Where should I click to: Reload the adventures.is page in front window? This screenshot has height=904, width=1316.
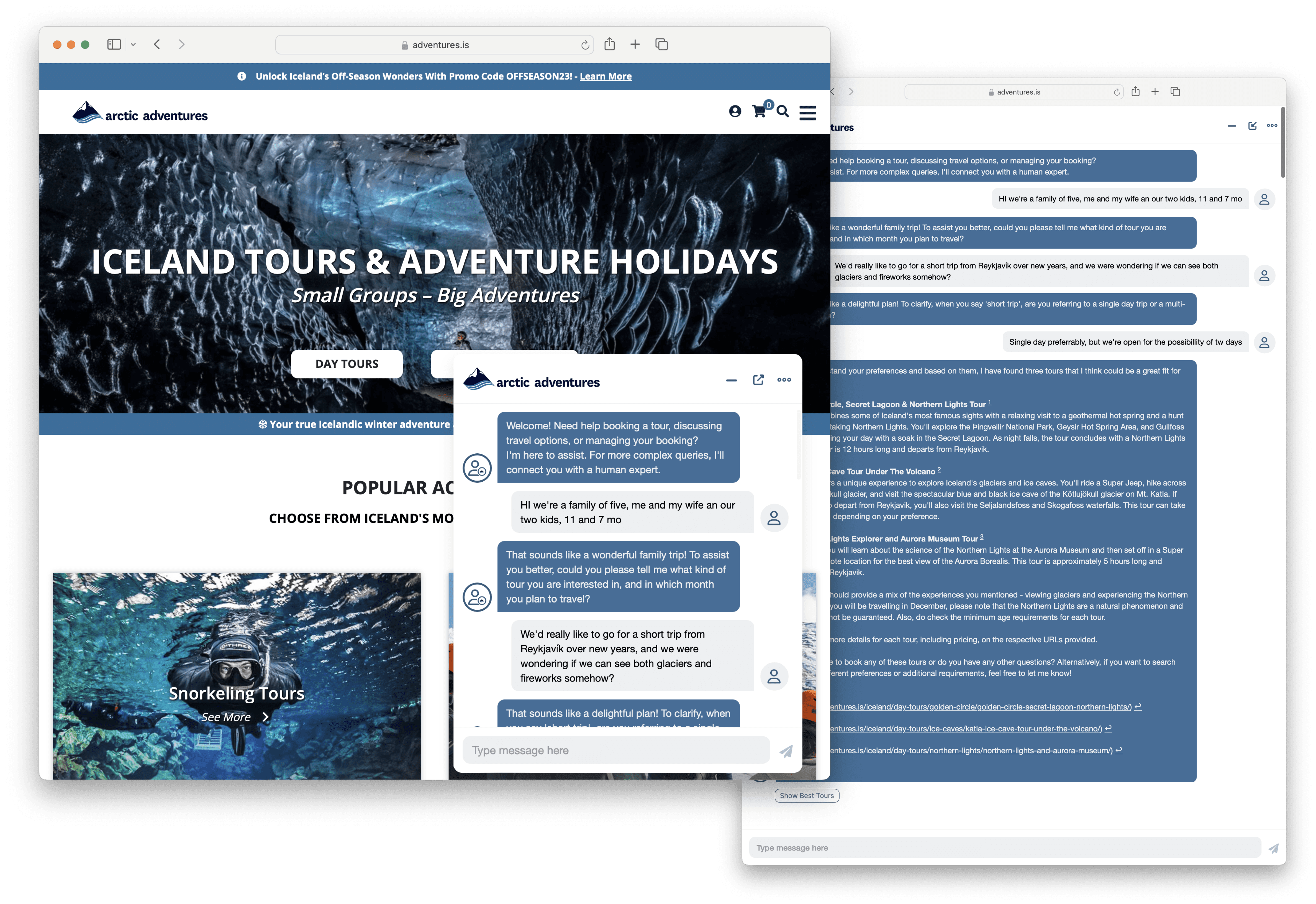(x=585, y=45)
